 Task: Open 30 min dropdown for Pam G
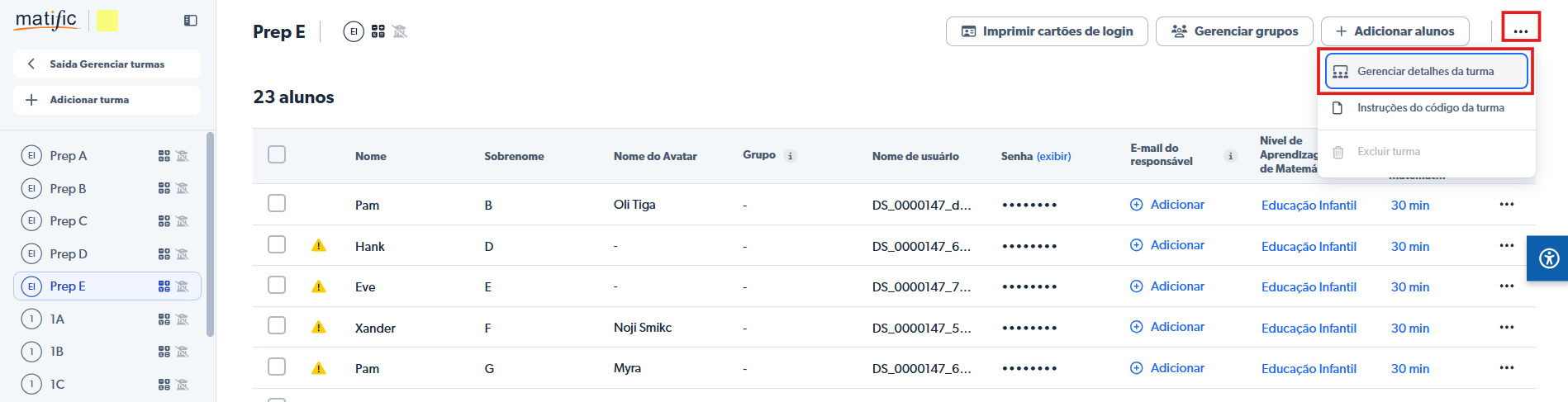(x=1409, y=369)
